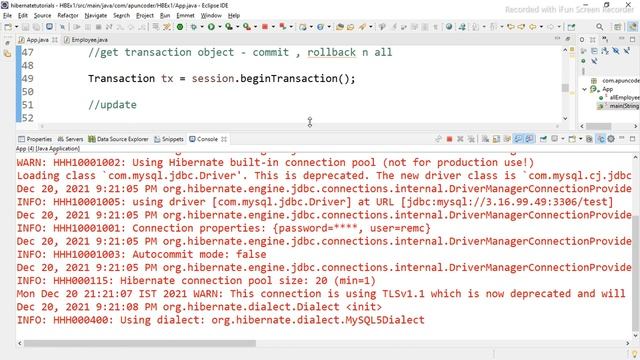The image size is (640, 360).
Task: Click the Coverage run icon in toolbar
Action: (x=229, y=27)
